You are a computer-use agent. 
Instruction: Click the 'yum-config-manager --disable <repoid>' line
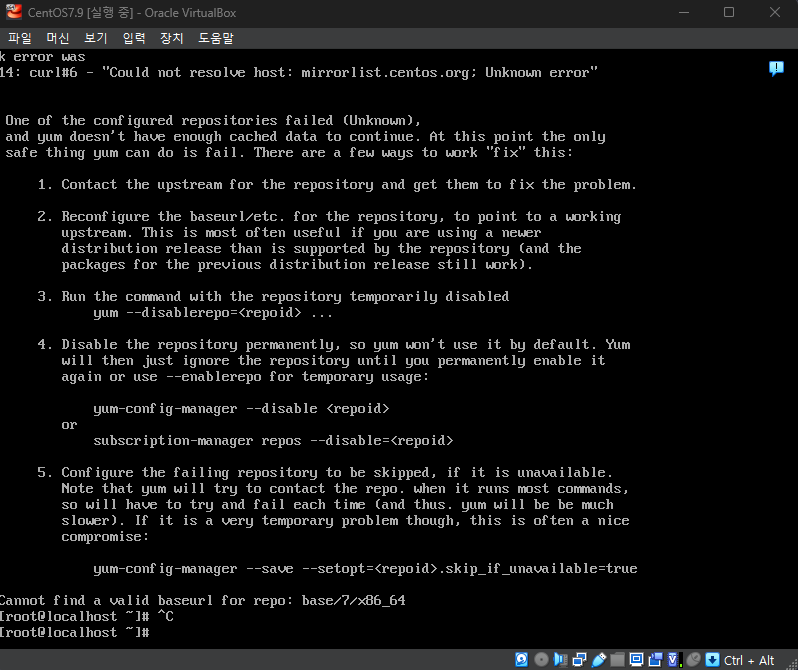pyautogui.click(x=241, y=409)
